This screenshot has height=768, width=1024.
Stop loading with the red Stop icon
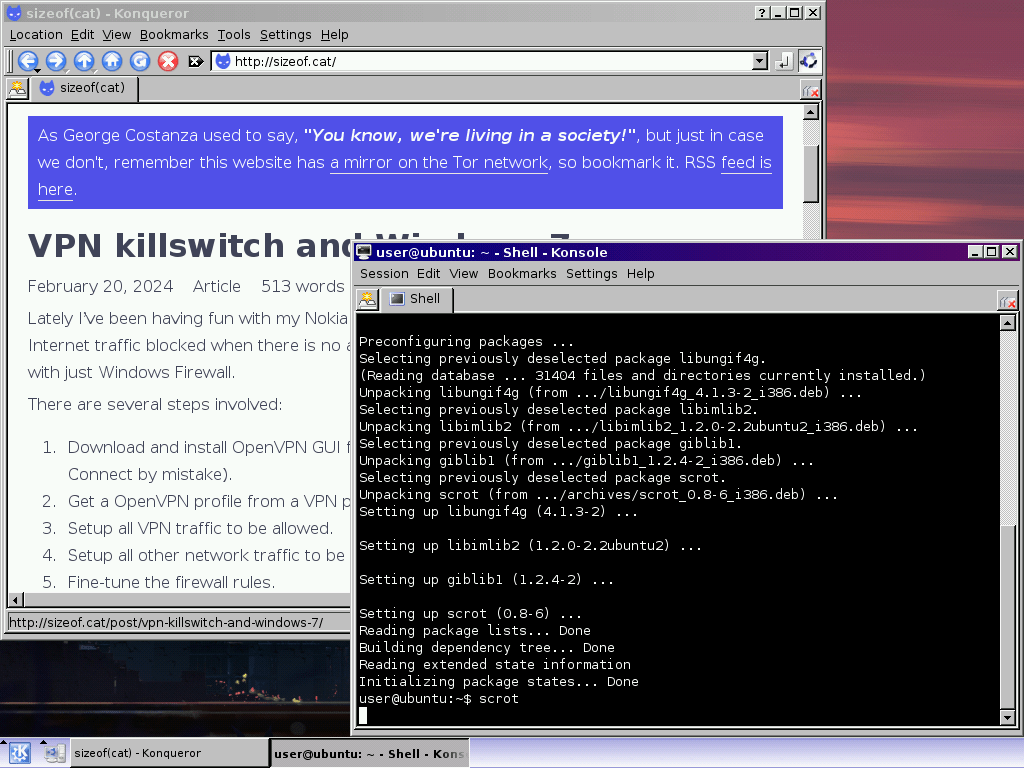pos(168,61)
